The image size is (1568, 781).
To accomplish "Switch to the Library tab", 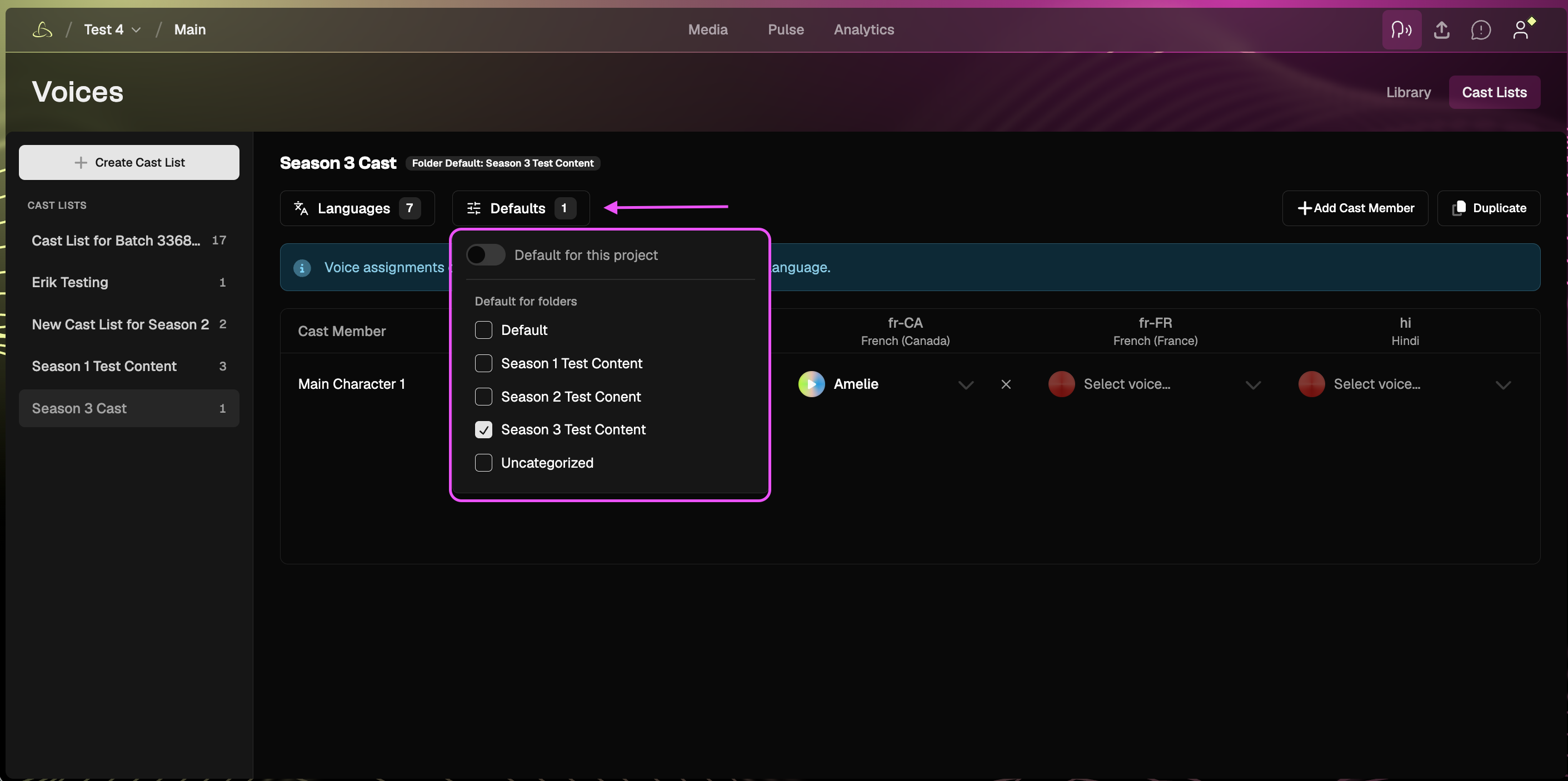I will [x=1409, y=92].
